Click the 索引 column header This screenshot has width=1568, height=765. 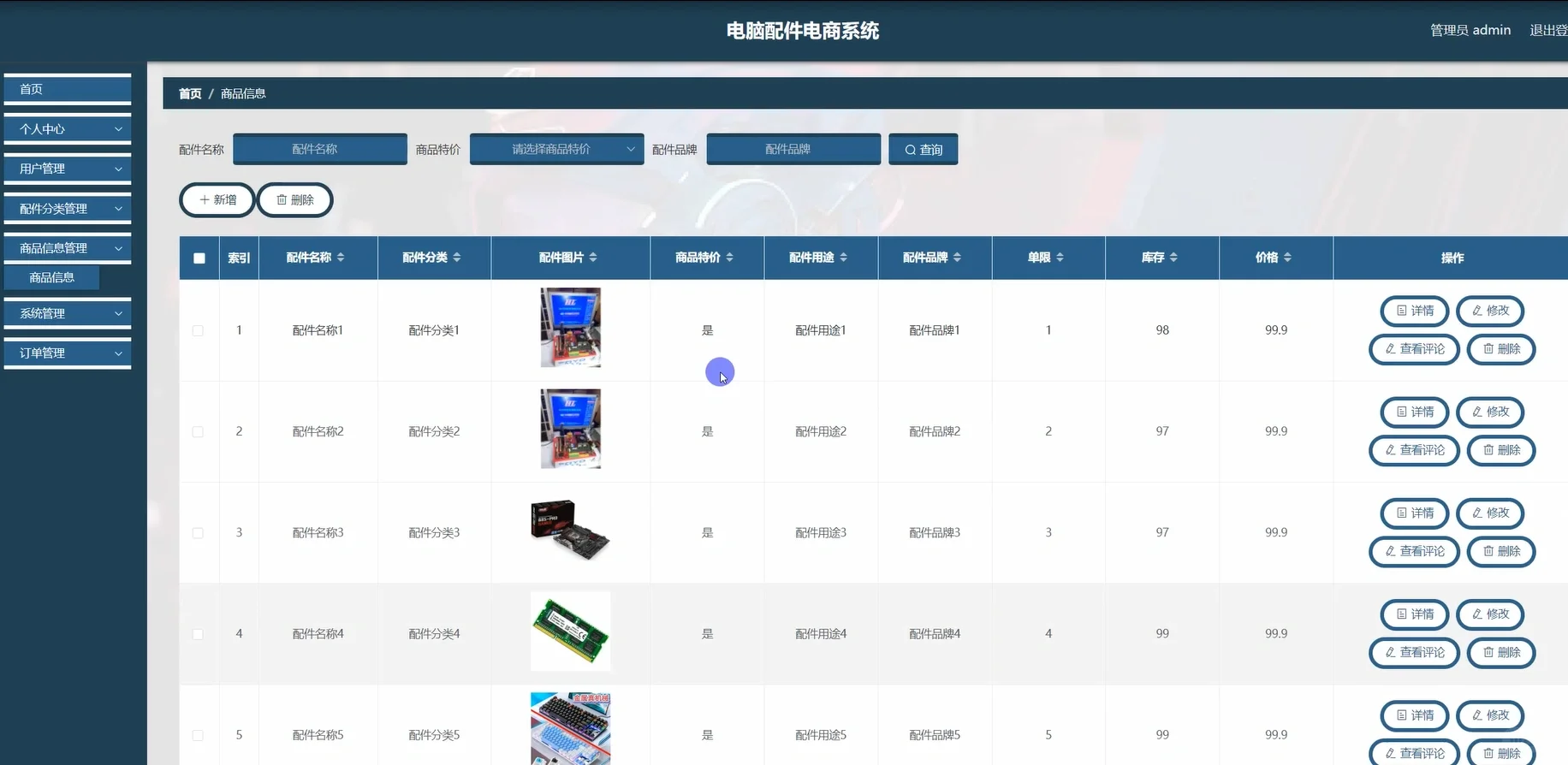coord(239,258)
